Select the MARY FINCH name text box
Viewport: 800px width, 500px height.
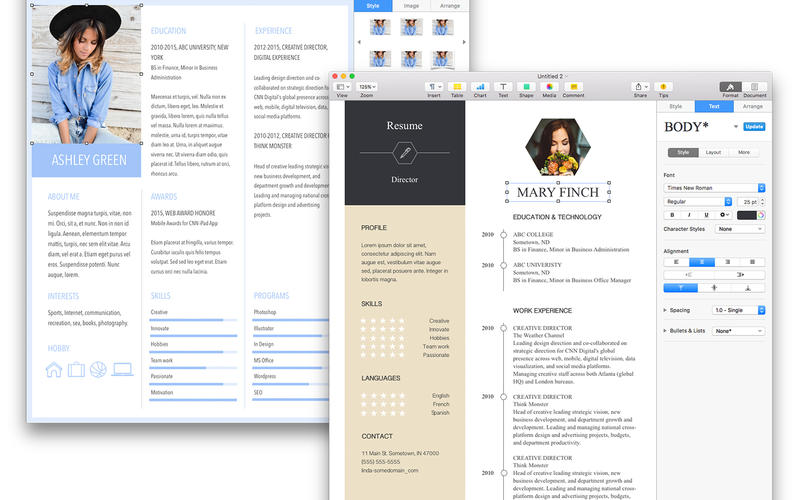(558, 192)
